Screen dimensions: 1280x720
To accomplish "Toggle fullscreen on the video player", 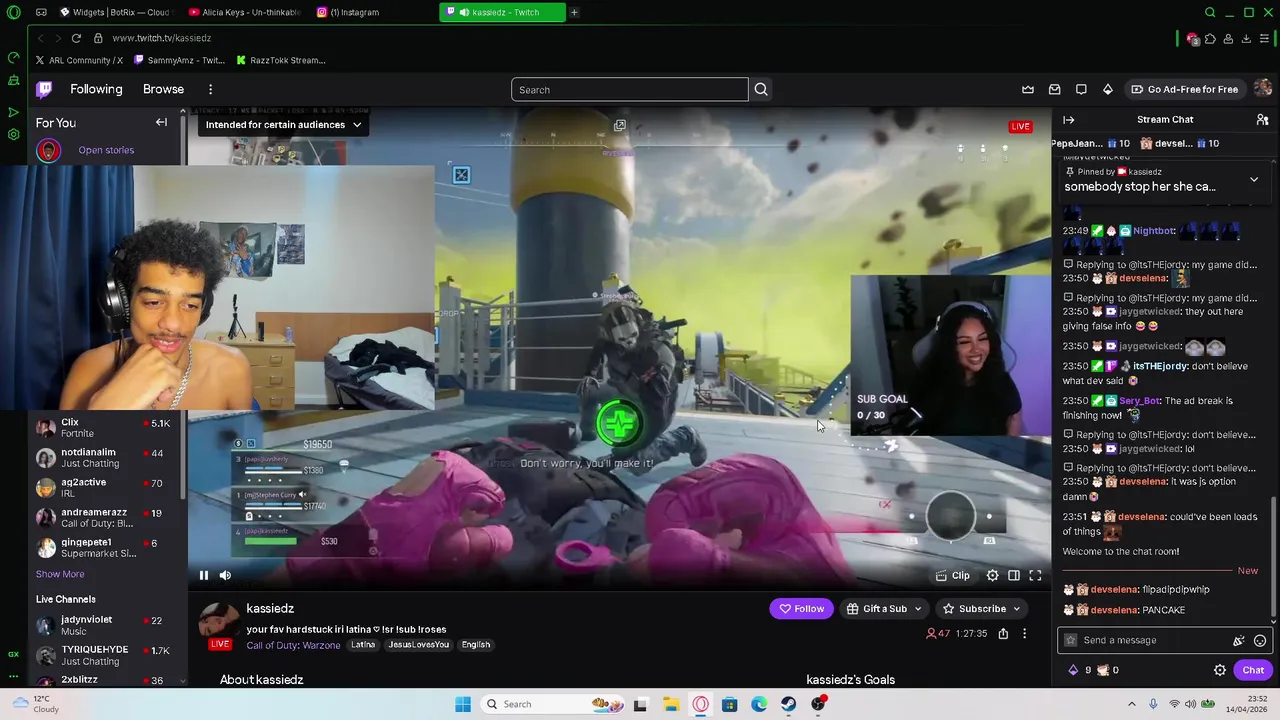I will click(1036, 575).
